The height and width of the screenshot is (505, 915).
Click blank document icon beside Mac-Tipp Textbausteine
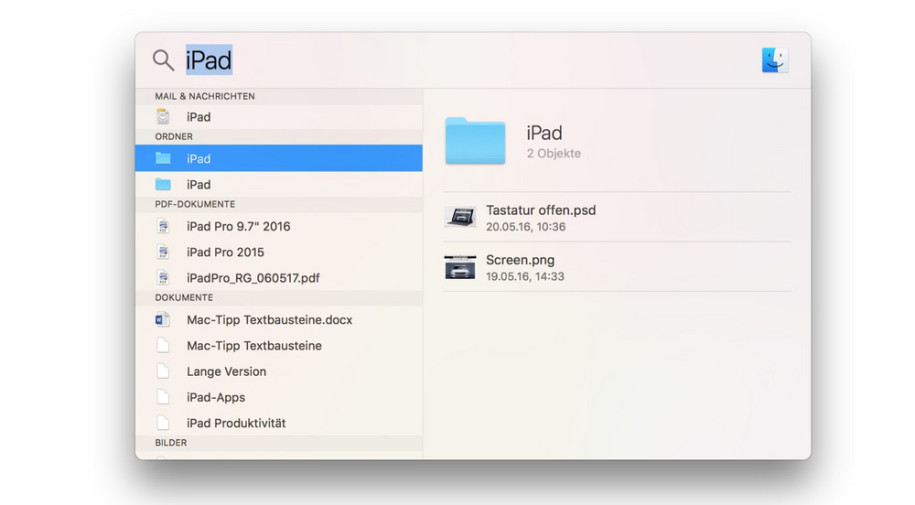(x=163, y=346)
